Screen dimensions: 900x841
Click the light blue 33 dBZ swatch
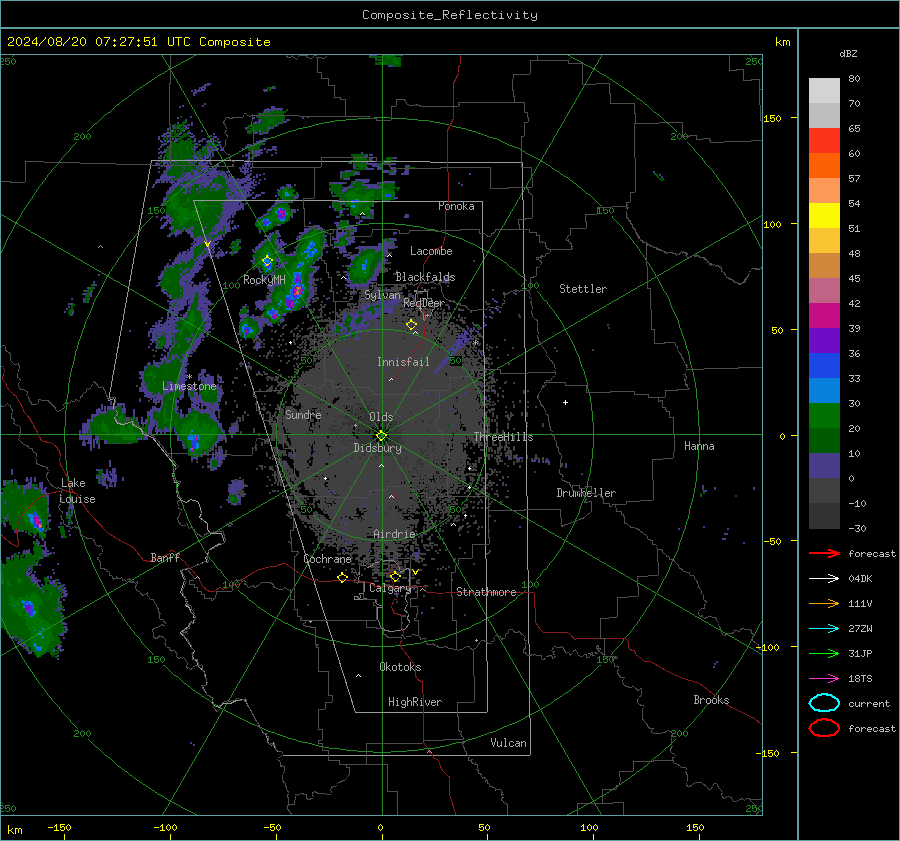[x=824, y=391]
